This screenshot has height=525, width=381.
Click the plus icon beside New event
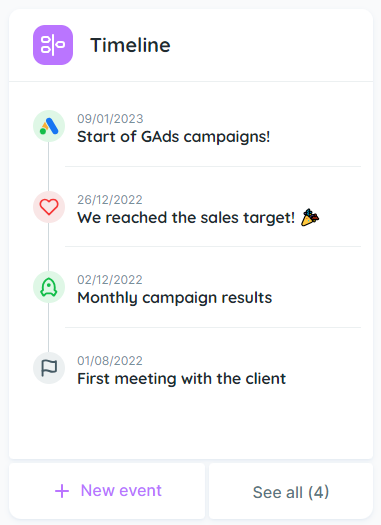pos(62,491)
